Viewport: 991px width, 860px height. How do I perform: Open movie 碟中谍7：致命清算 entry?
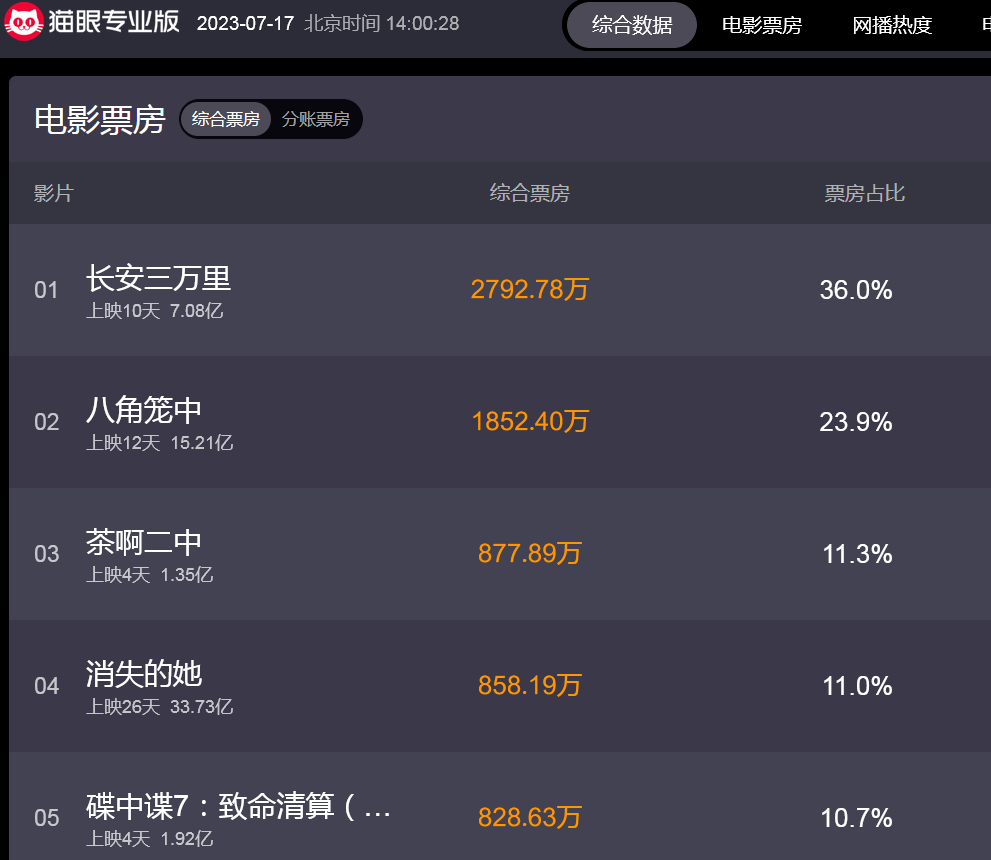tap(238, 806)
